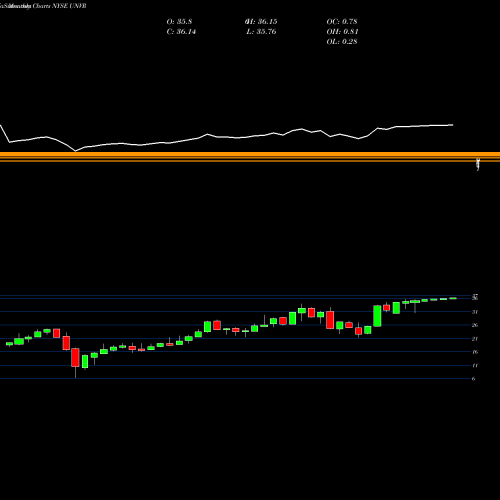Click the price axis label "11"
Image resolution: width=500 pixels, height=500 pixels.
coord(475,365)
